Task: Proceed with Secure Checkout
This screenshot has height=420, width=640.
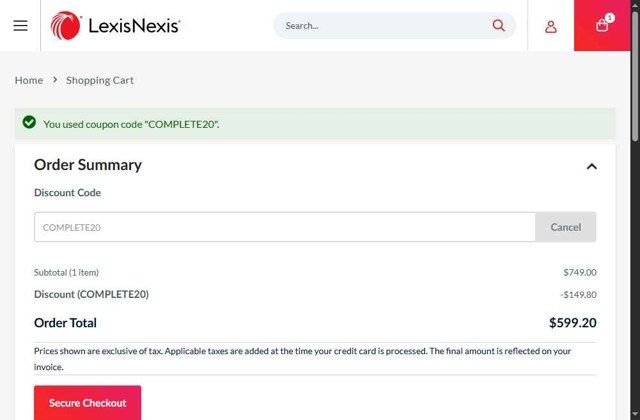Action: click(87, 402)
